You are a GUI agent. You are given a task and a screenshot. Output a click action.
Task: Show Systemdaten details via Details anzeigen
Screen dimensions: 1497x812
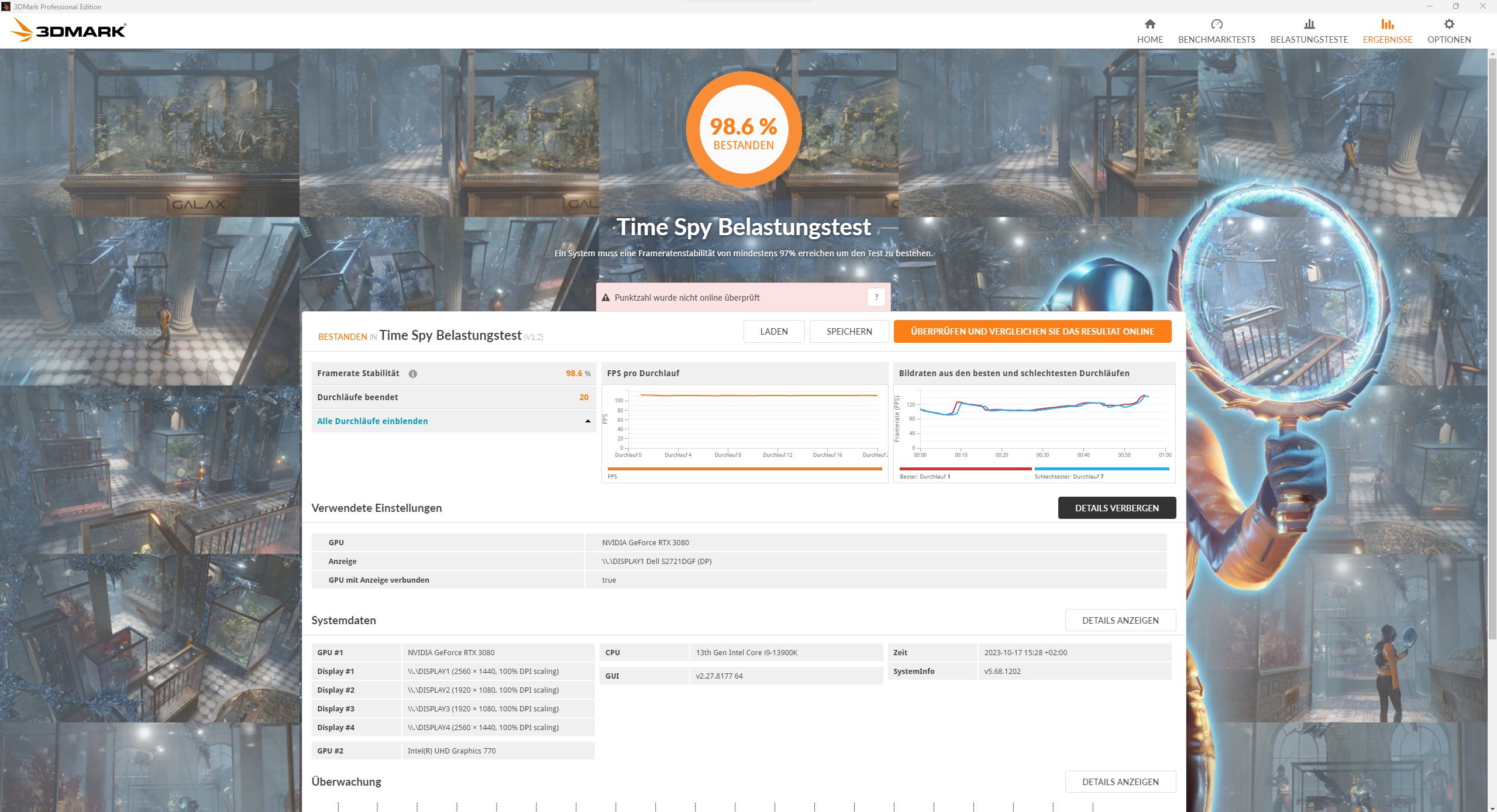[1120, 620]
